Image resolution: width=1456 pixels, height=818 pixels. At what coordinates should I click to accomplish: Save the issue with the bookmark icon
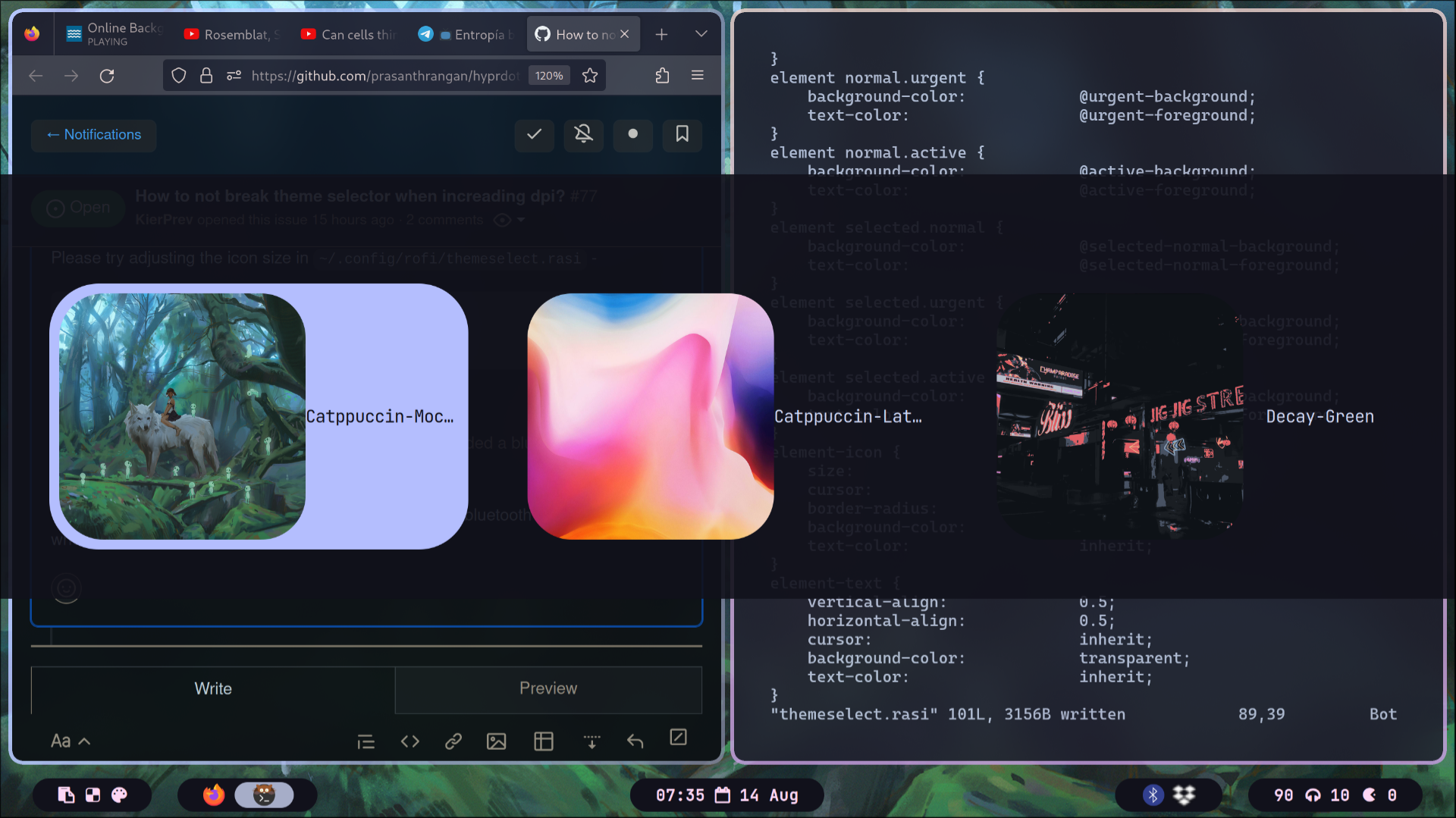point(682,136)
